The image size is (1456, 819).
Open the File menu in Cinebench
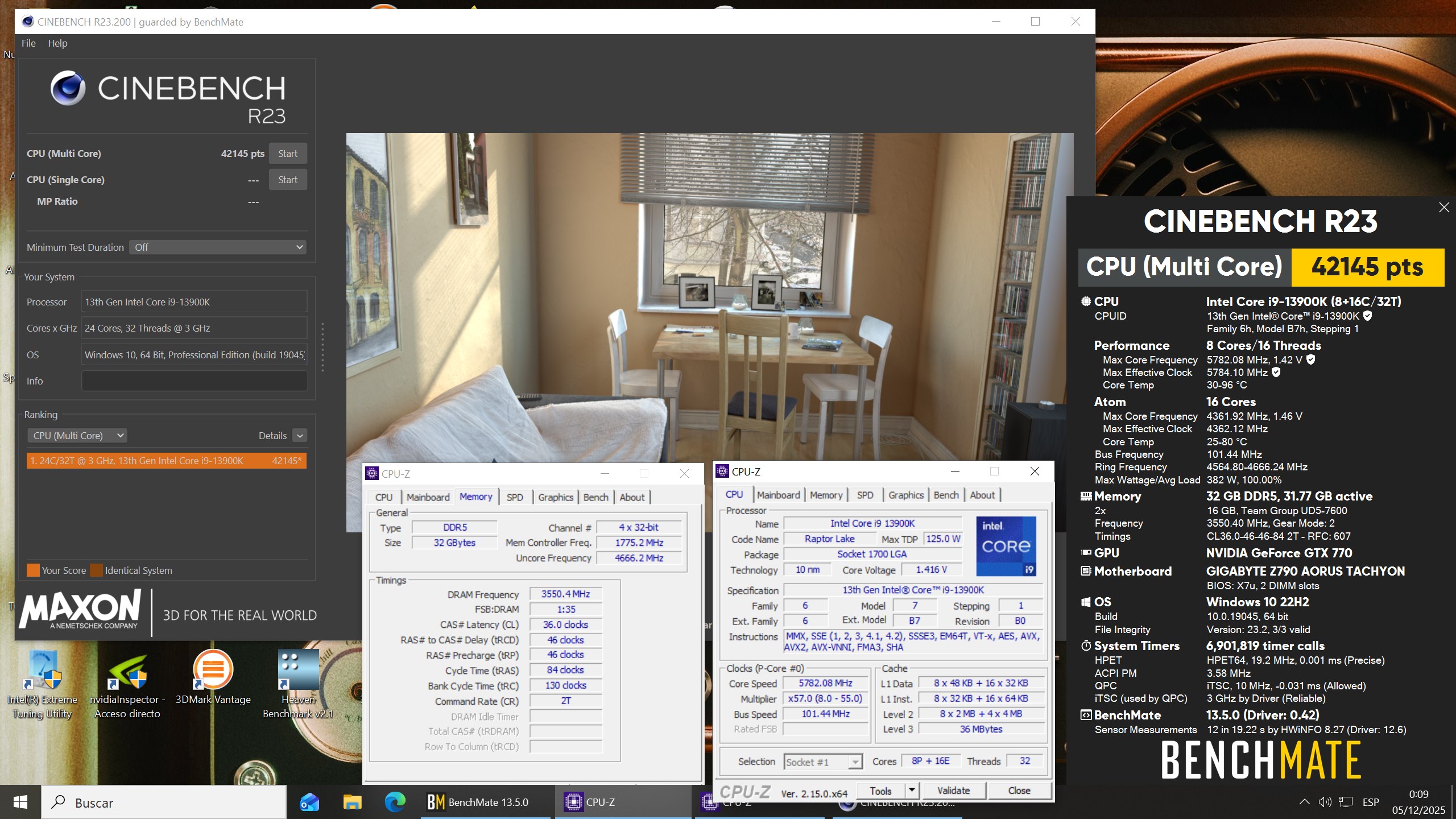coord(28,43)
